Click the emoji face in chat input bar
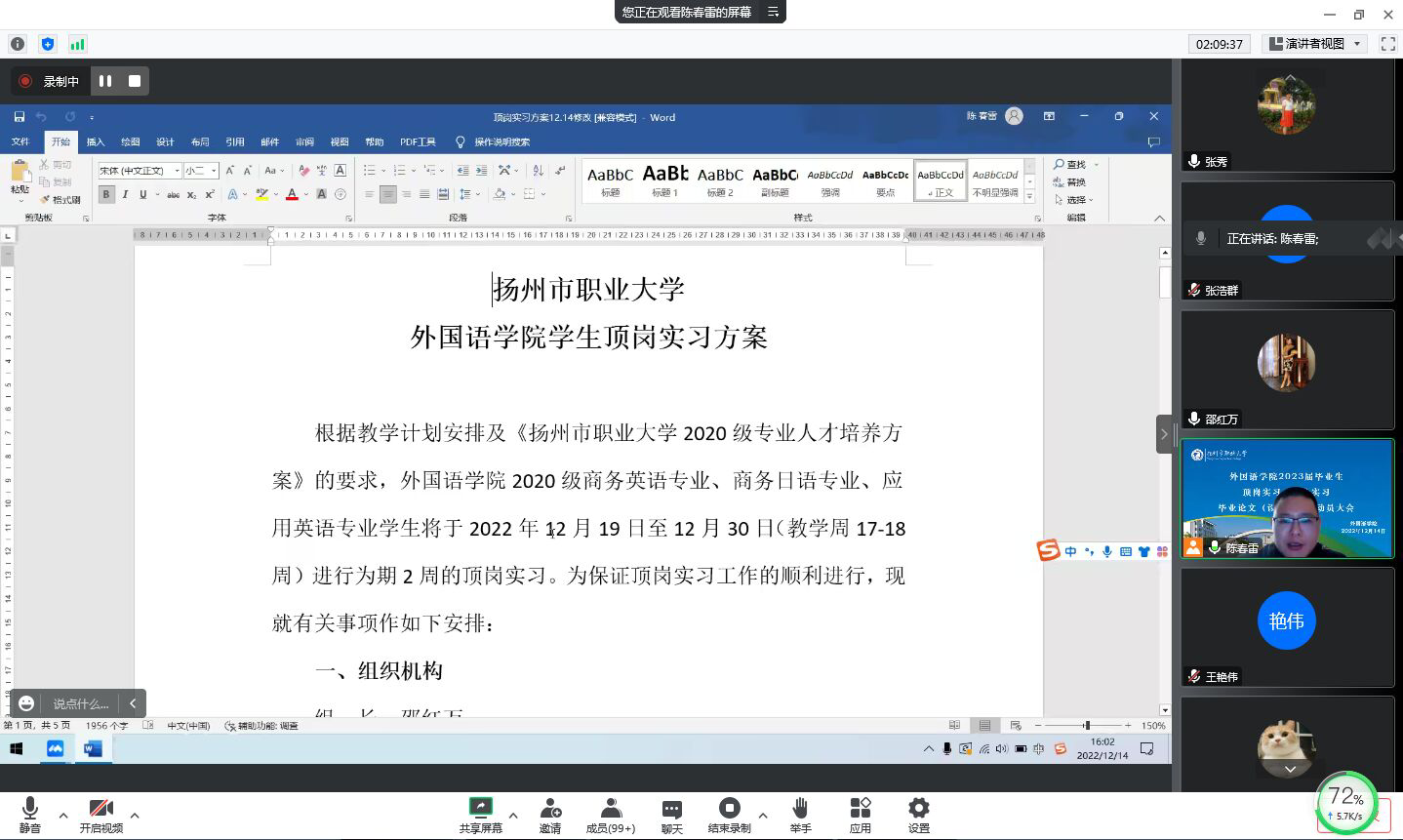The image size is (1403, 840). 26,703
